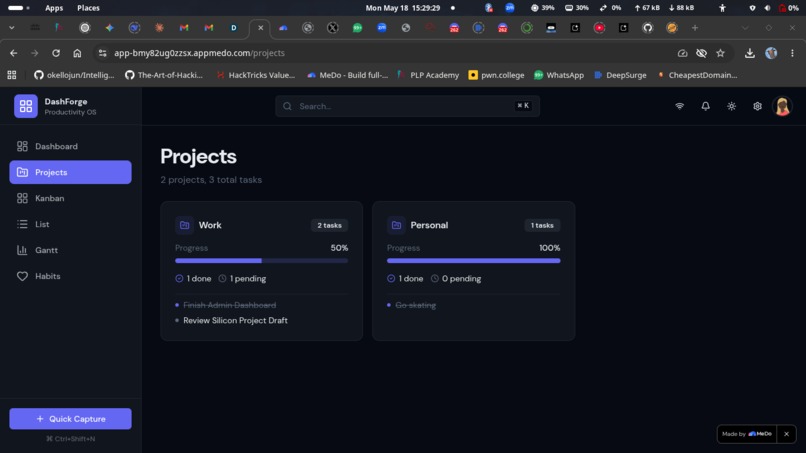Click the address bar URL
The image size is (806, 453).
pos(199,53)
